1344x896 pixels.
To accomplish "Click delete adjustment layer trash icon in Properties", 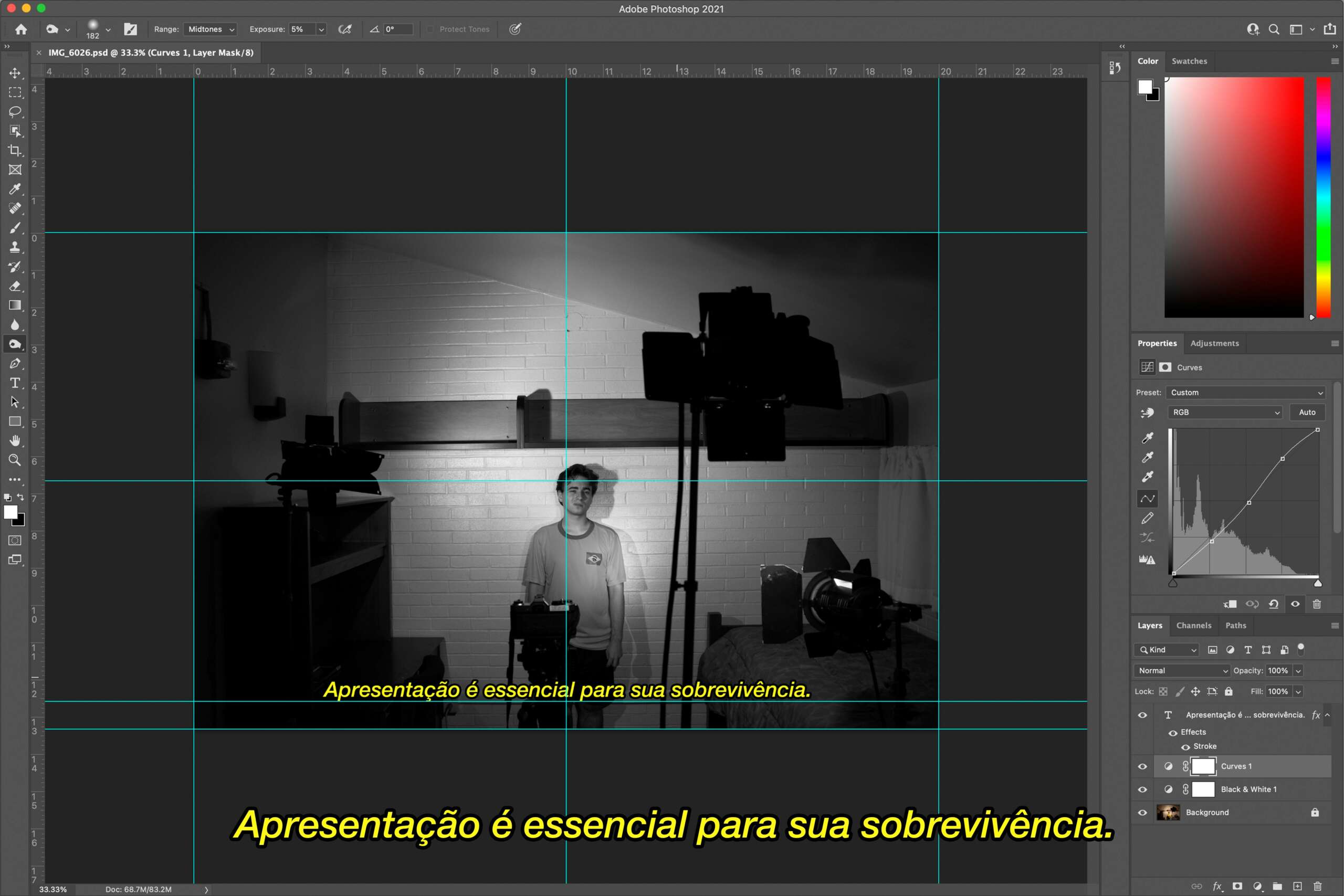I will pyautogui.click(x=1317, y=604).
